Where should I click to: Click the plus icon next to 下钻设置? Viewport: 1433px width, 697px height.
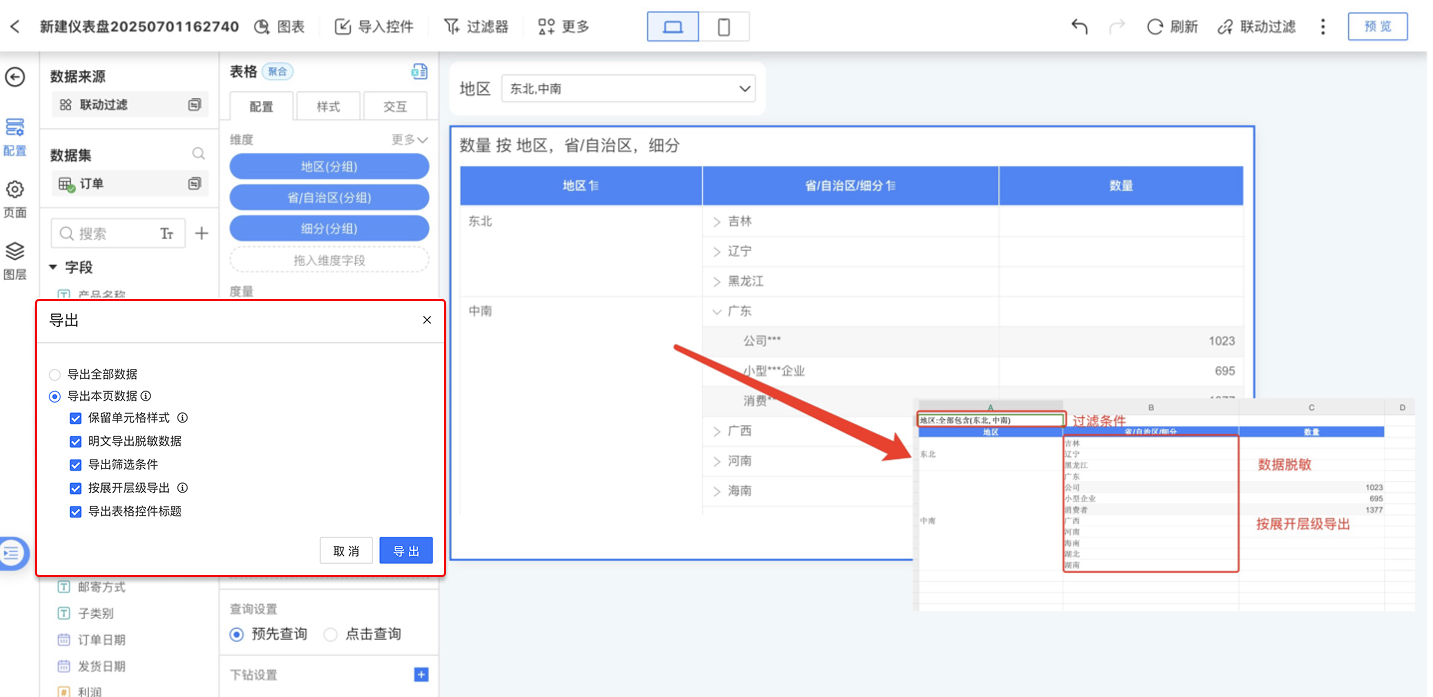(x=421, y=675)
